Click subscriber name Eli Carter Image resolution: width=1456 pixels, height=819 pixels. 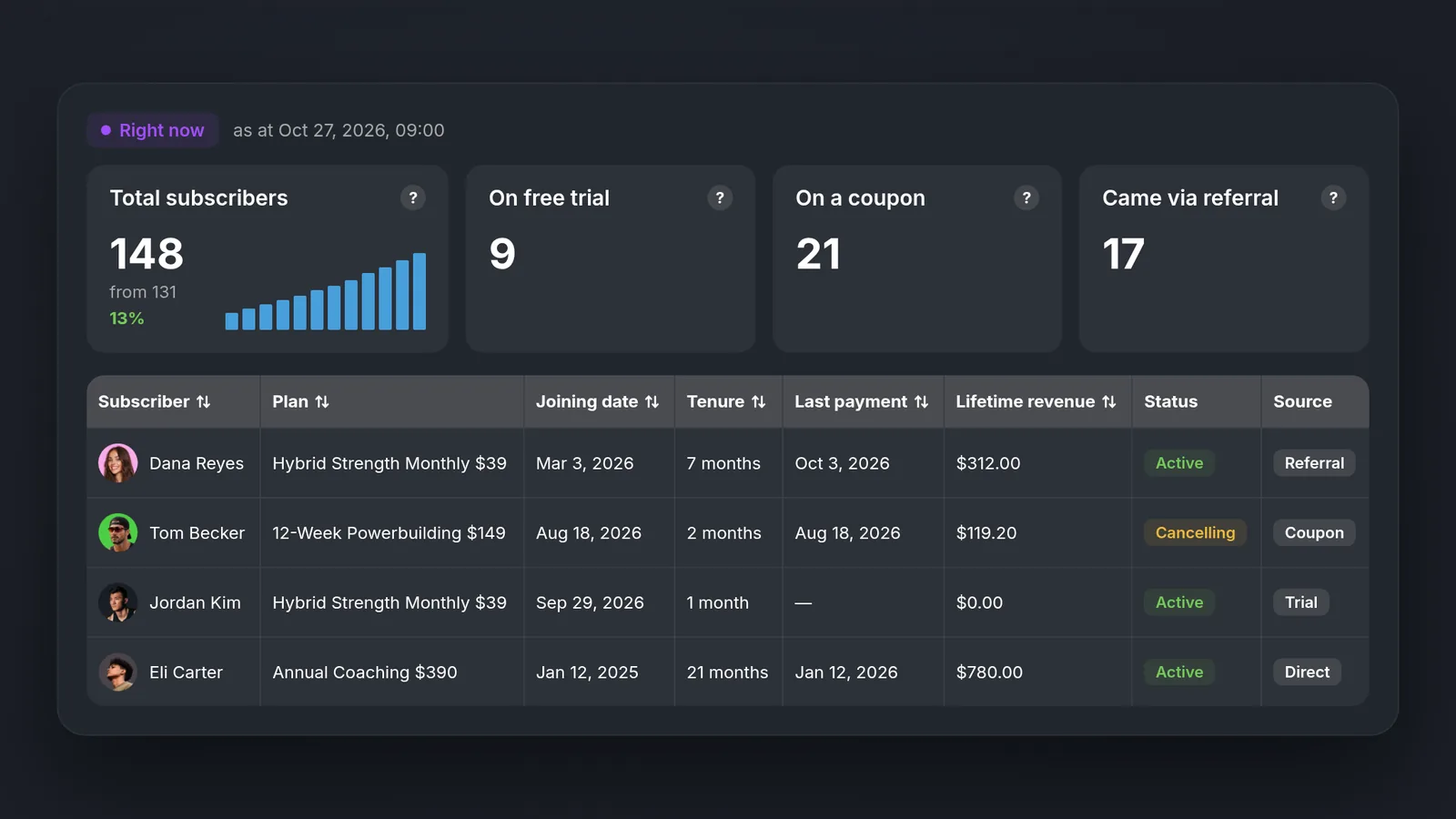186,672
